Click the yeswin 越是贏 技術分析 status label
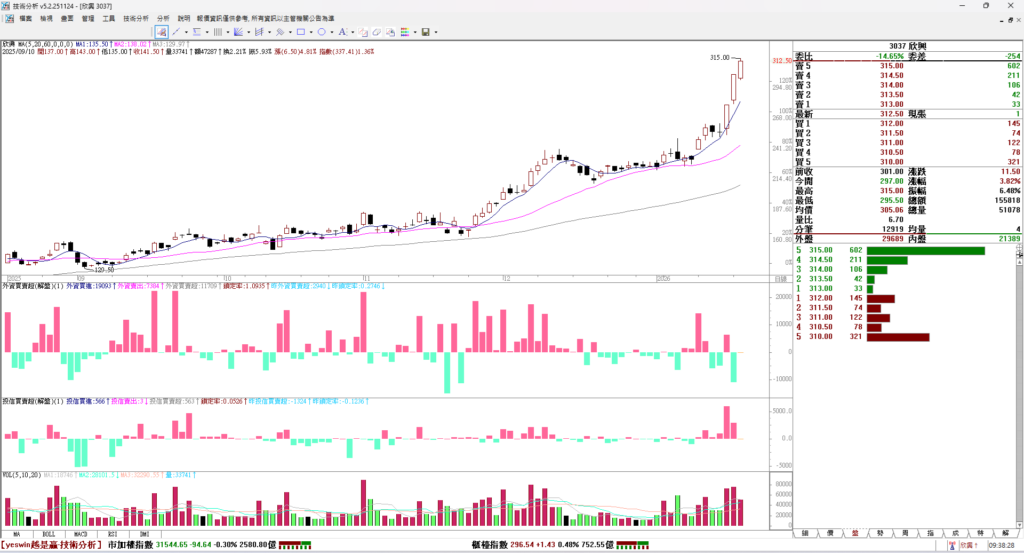This screenshot has width=1024, height=553. pyautogui.click(x=52, y=545)
